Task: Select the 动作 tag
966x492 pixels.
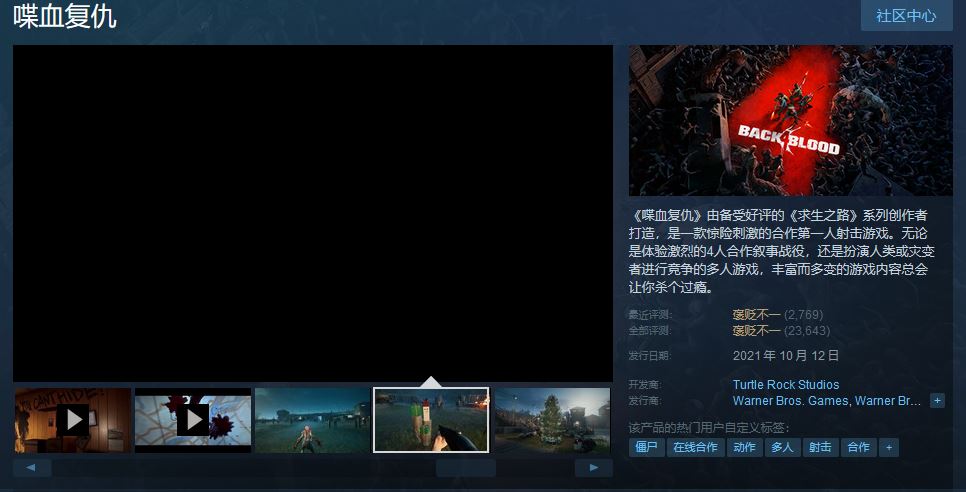Action: tap(745, 448)
